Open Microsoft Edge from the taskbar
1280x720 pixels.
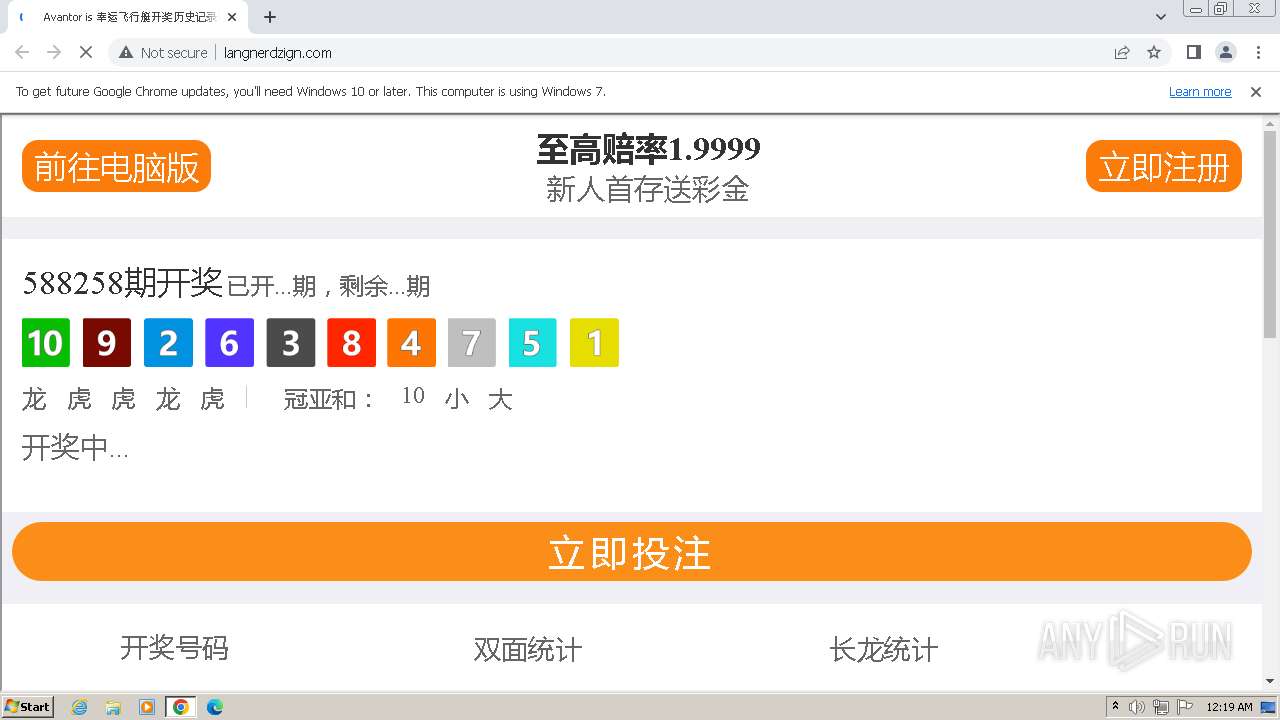point(215,707)
